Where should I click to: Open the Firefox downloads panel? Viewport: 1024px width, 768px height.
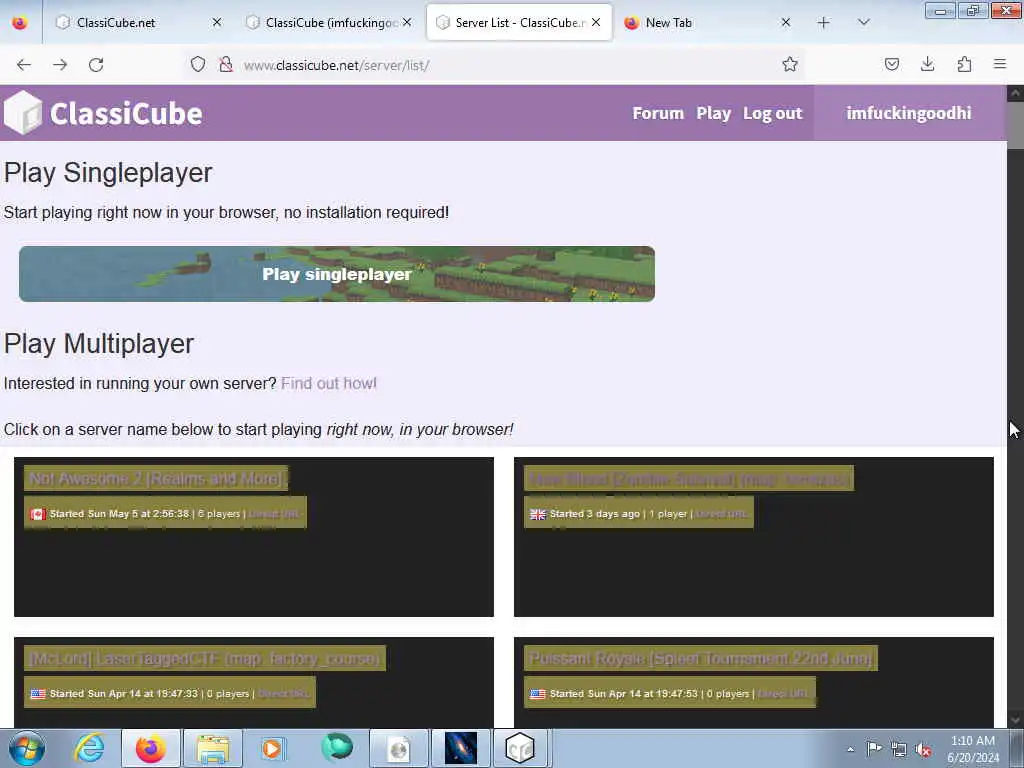click(x=927, y=64)
